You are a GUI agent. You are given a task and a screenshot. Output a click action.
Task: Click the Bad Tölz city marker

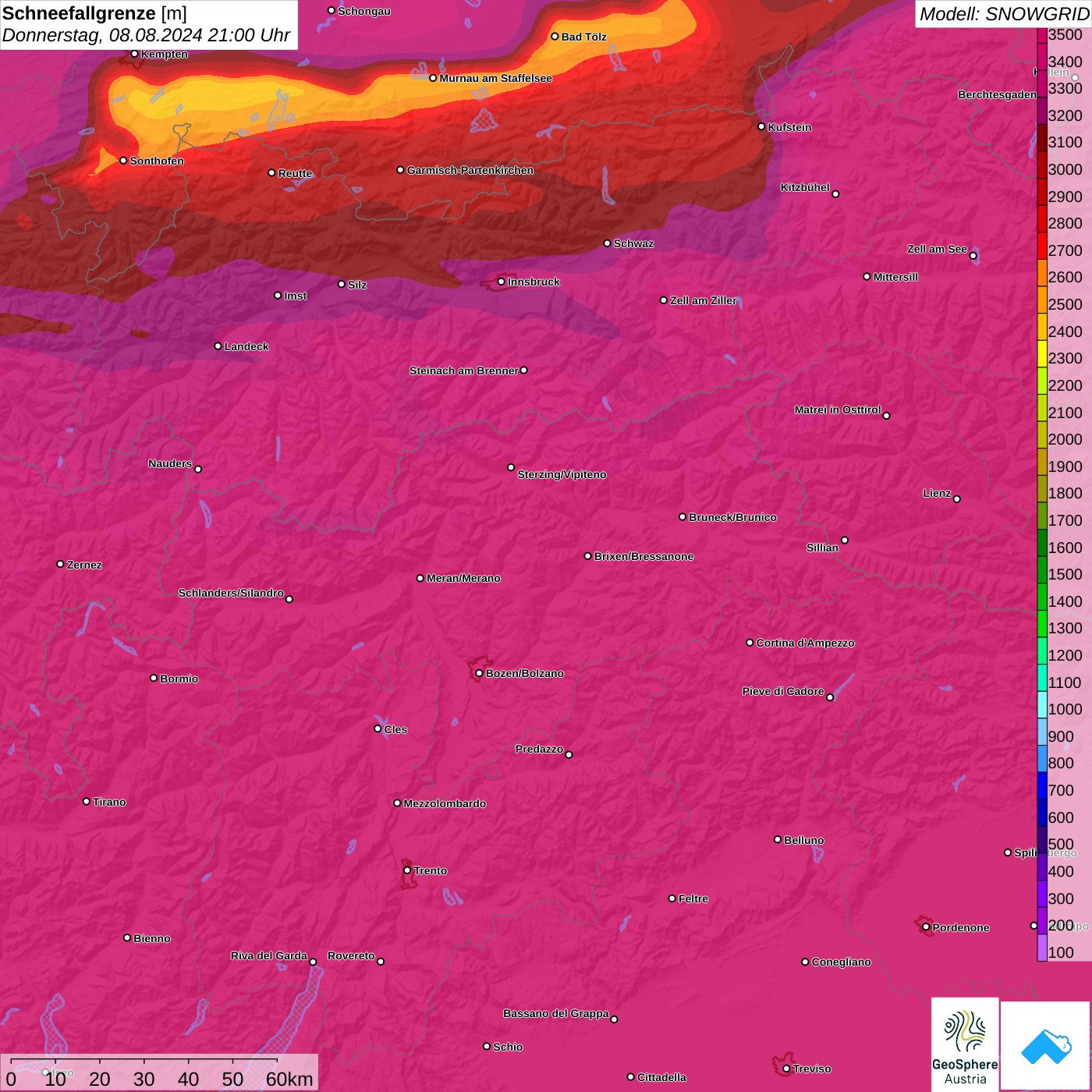point(555,37)
